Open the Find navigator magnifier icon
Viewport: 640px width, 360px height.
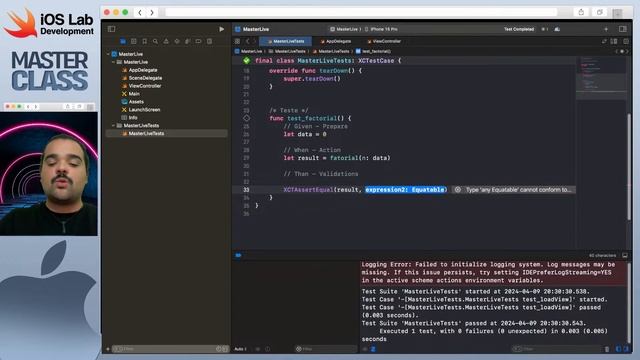tap(155, 41)
